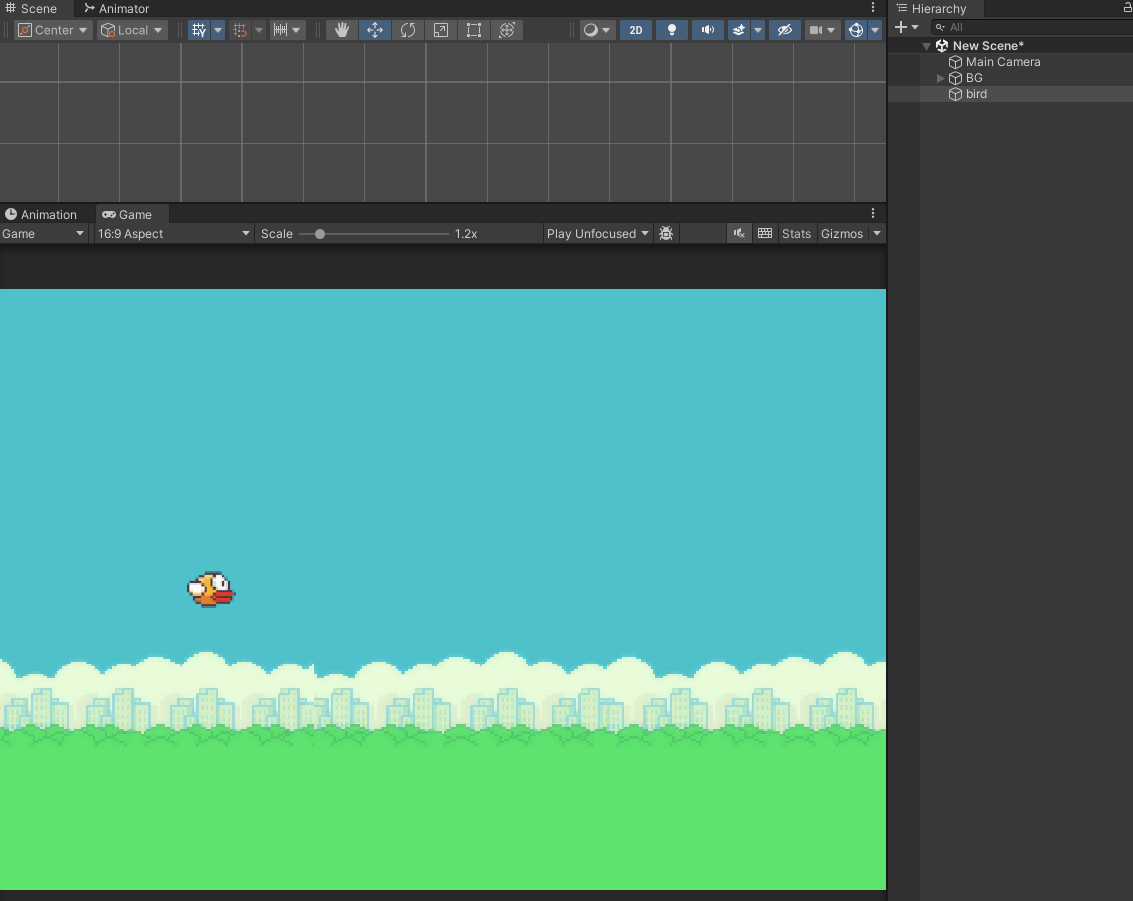Toggle Frame Debugger bug icon
This screenshot has height=901, width=1133.
(666, 233)
